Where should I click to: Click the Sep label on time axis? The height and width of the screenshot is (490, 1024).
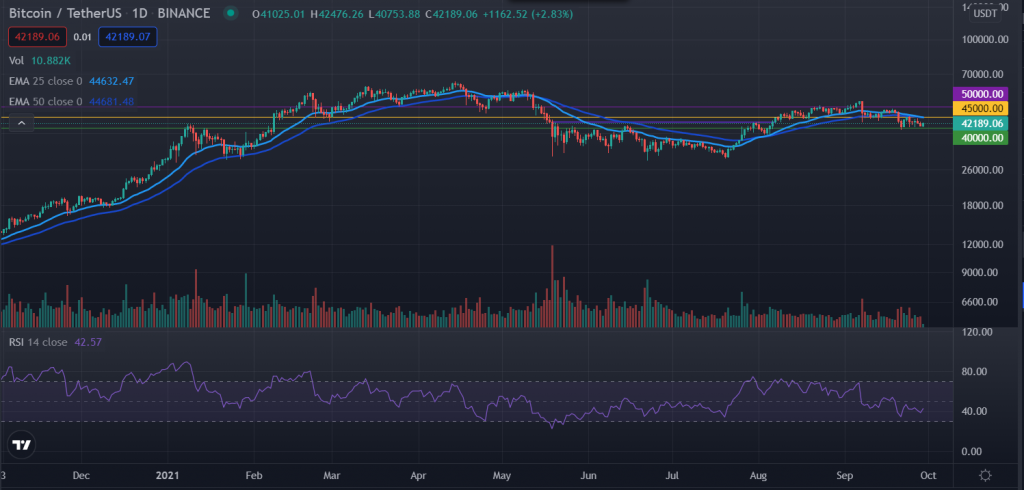click(846, 475)
